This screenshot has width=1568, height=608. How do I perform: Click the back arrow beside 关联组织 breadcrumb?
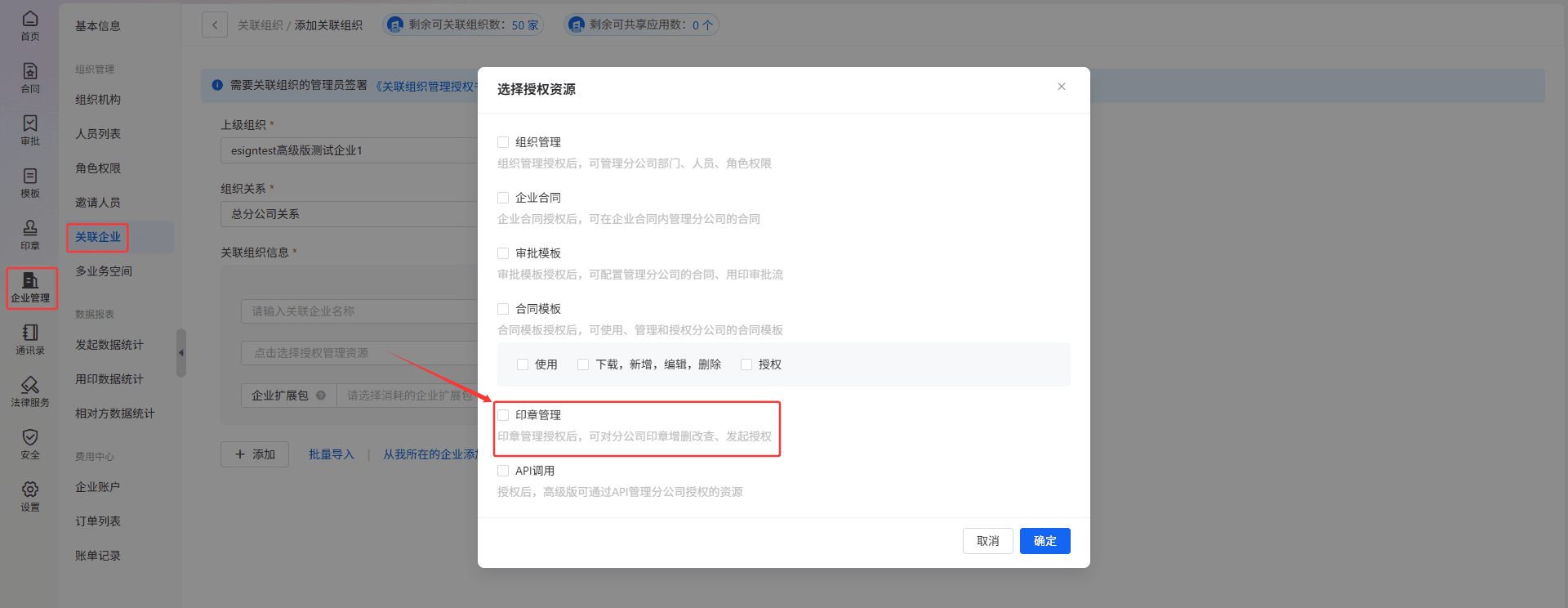click(215, 25)
